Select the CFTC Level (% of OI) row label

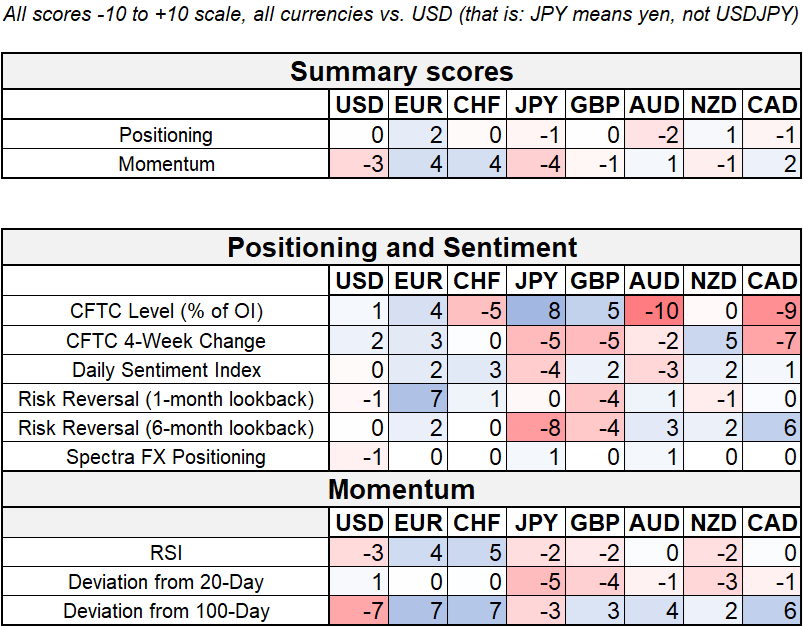[167, 311]
